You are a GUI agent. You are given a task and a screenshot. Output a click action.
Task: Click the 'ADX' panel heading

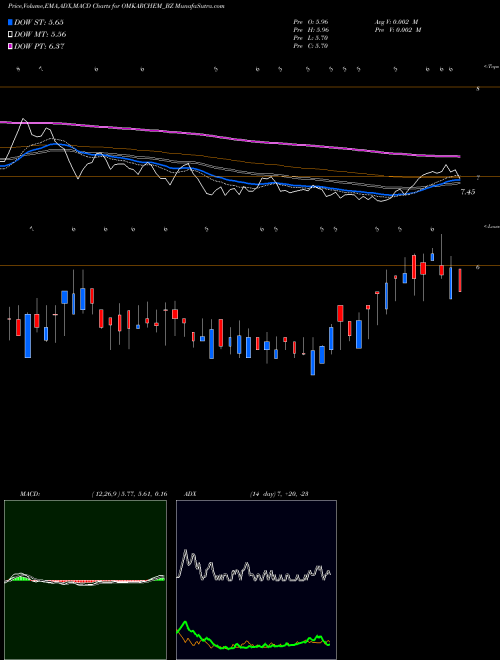coord(190,494)
